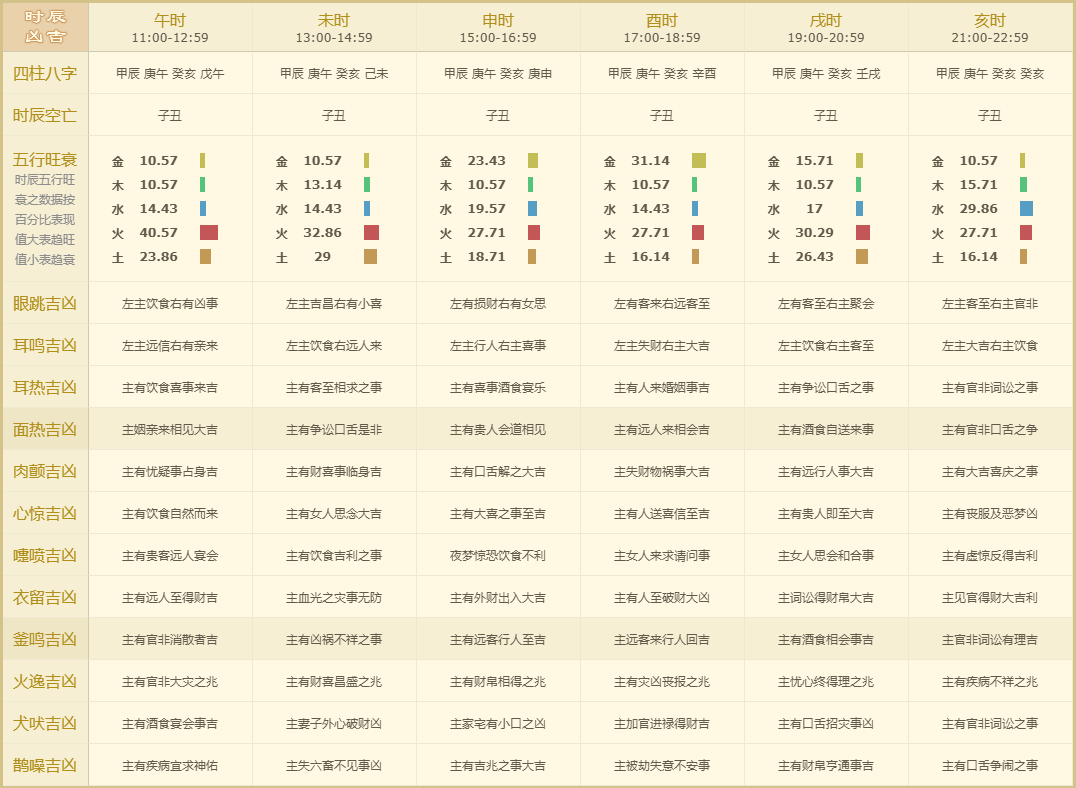
Task: Click the 耳鸣吉凶 row label
Action: pyautogui.click(x=45, y=345)
